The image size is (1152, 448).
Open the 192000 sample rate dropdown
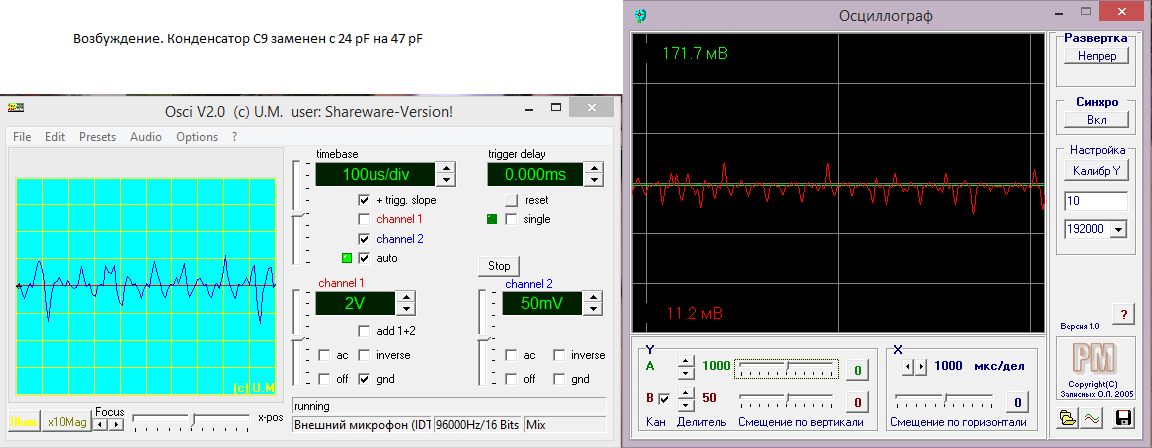(1118, 229)
